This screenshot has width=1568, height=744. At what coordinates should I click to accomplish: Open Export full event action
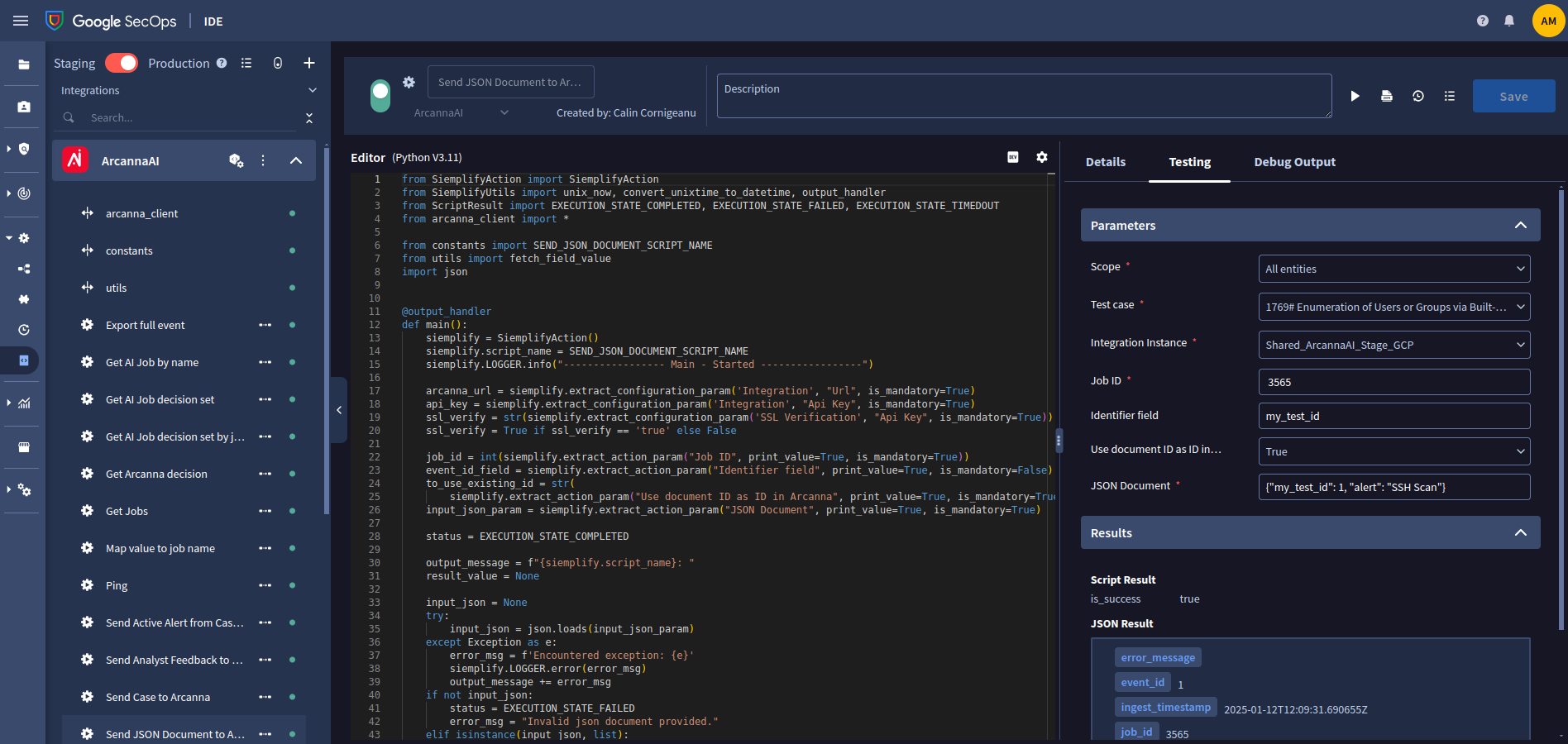tap(146, 325)
